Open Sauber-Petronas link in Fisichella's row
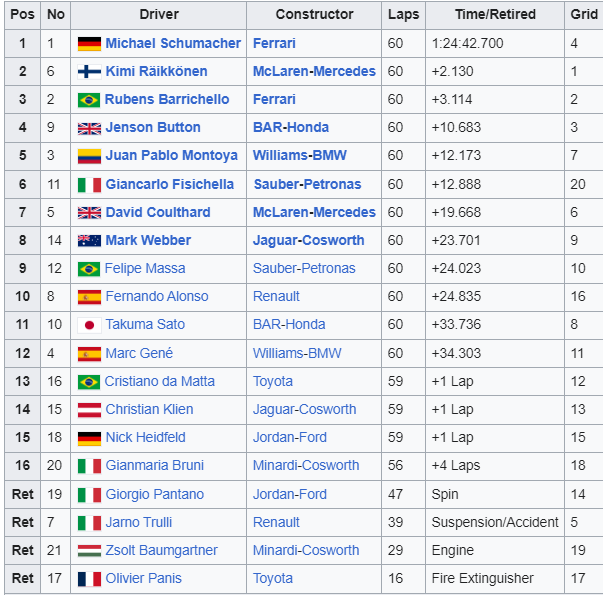The width and height of the screenshot is (603, 595). point(307,184)
